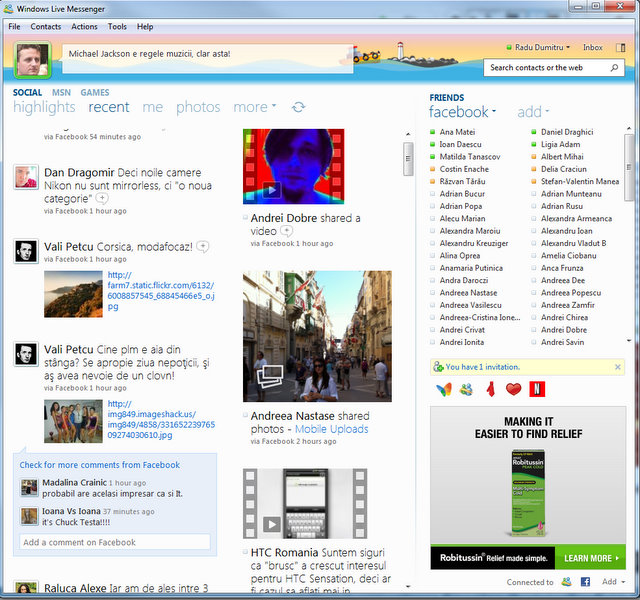The height and width of the screenshot is (600, 640).
Task: Click LEARN MORE on Robitussin ad
Action: coord(591,558)
